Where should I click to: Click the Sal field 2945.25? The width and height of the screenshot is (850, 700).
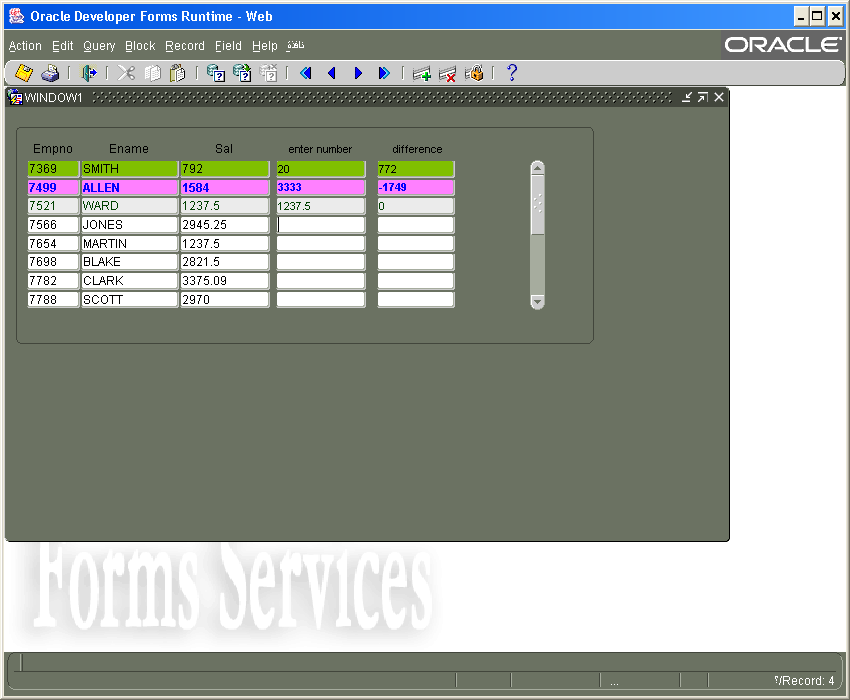(225, 224)
